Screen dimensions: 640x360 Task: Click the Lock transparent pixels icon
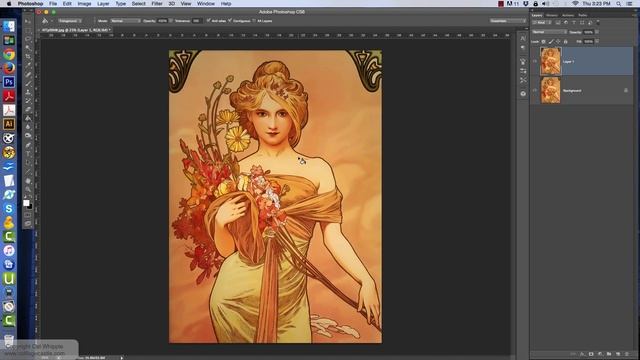click(x=543, y=42)
